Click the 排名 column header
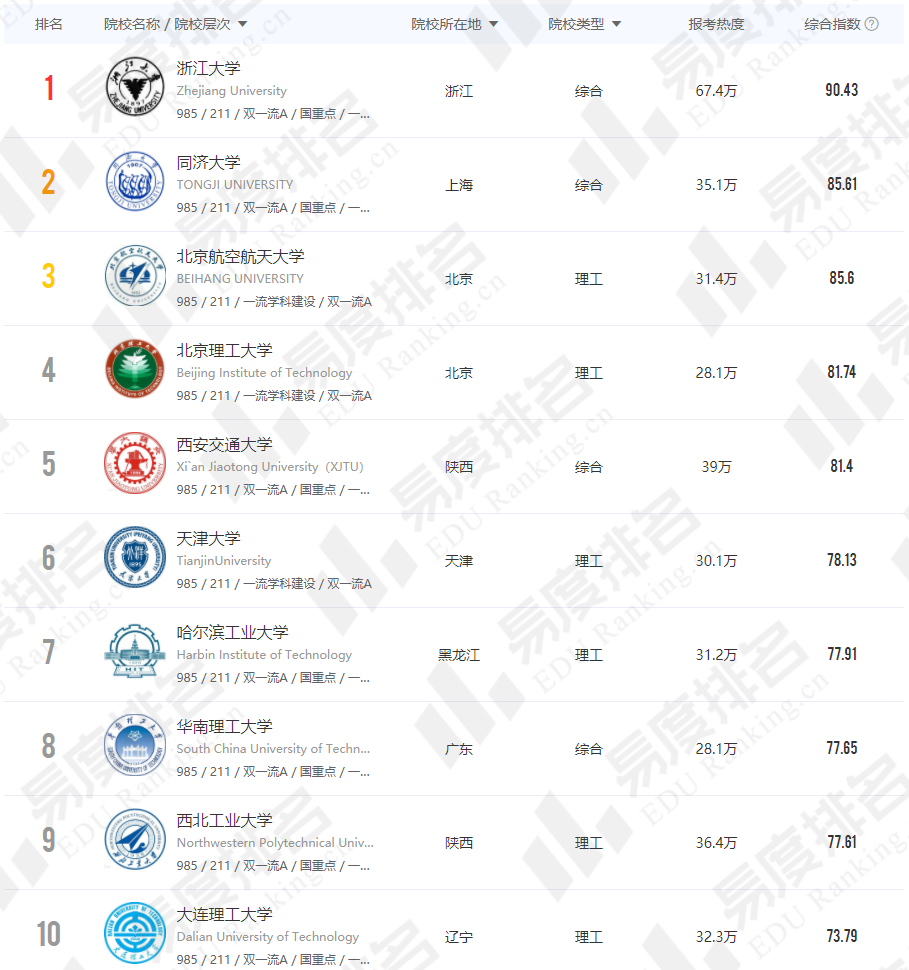Viewport: 909px width, 970px height. pyautogui.click(x=48, y=24)
